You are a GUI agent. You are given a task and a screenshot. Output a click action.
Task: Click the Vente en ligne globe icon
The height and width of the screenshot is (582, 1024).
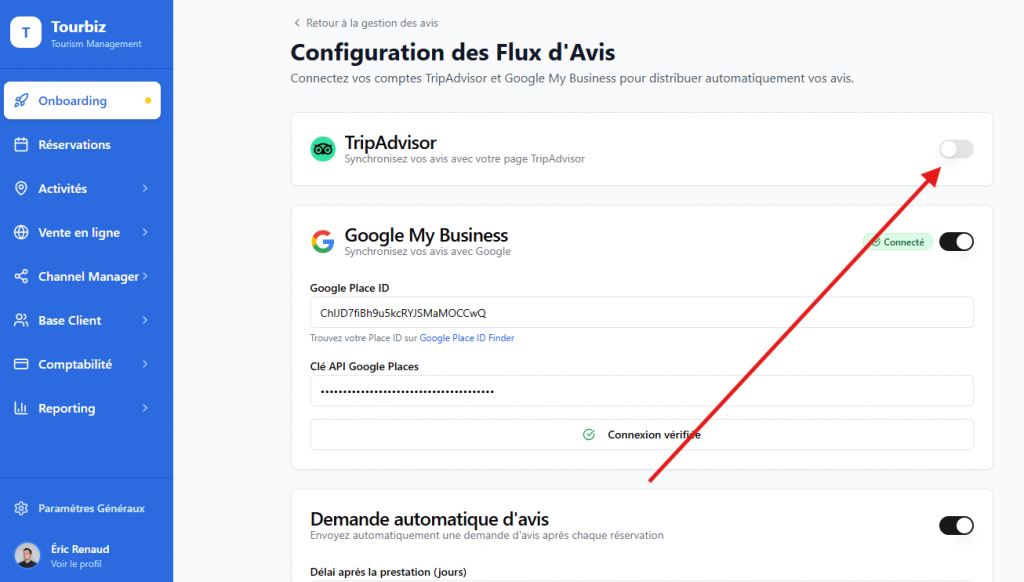(x=21, y=233)
